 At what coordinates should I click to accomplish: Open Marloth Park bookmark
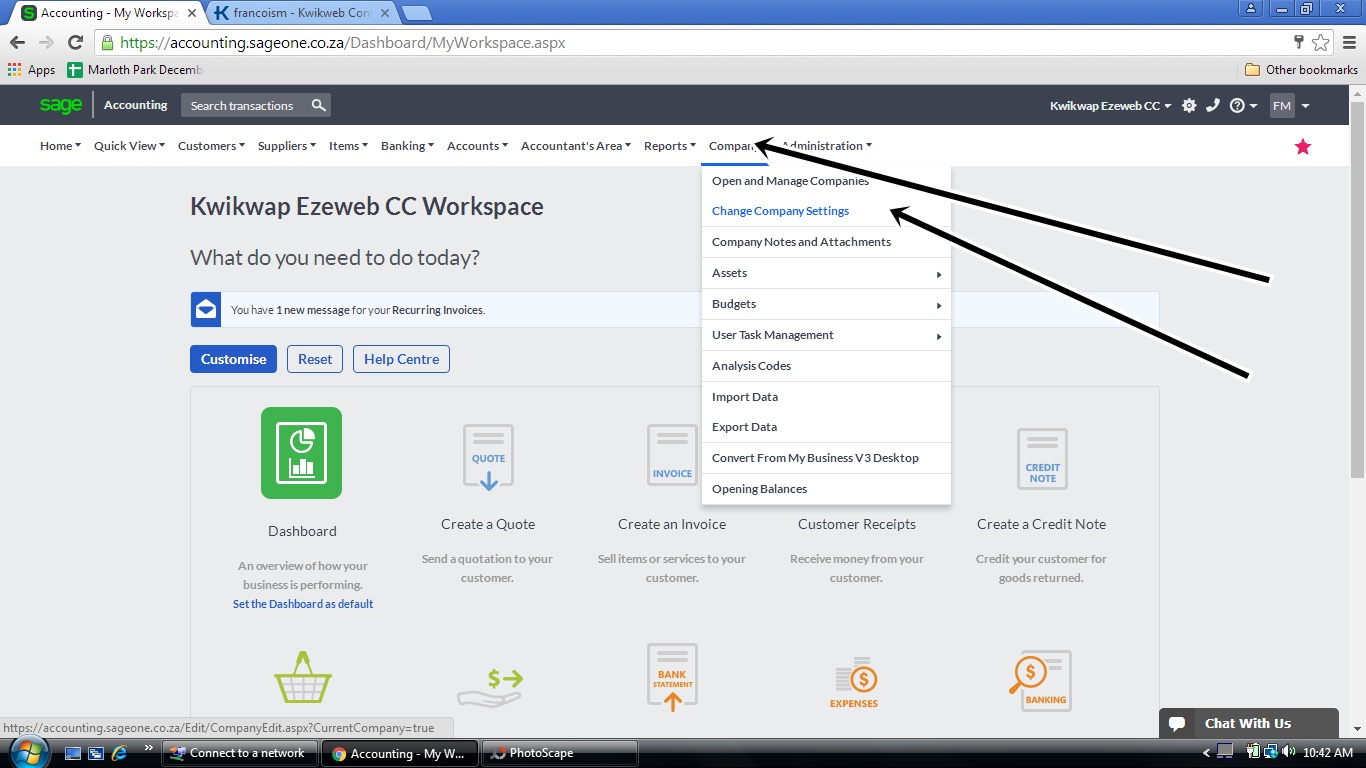pyautogui.click(x=135, y=70)
